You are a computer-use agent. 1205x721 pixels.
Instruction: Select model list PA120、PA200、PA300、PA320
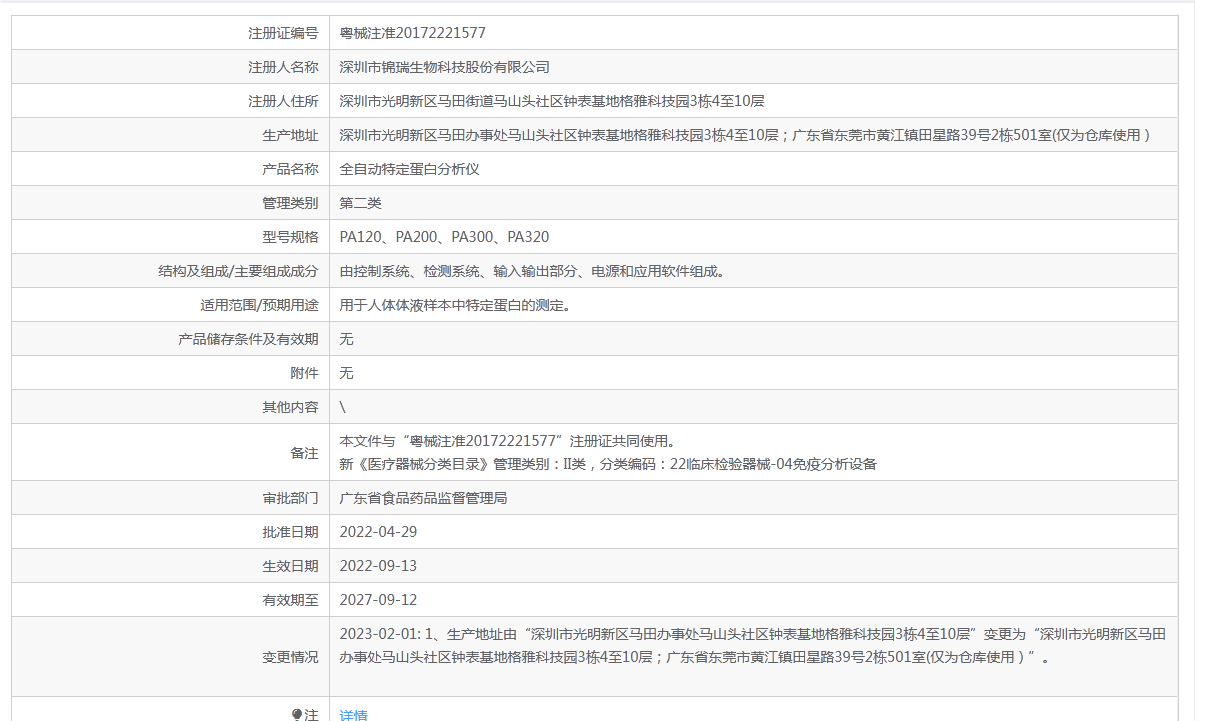[444, 237]
